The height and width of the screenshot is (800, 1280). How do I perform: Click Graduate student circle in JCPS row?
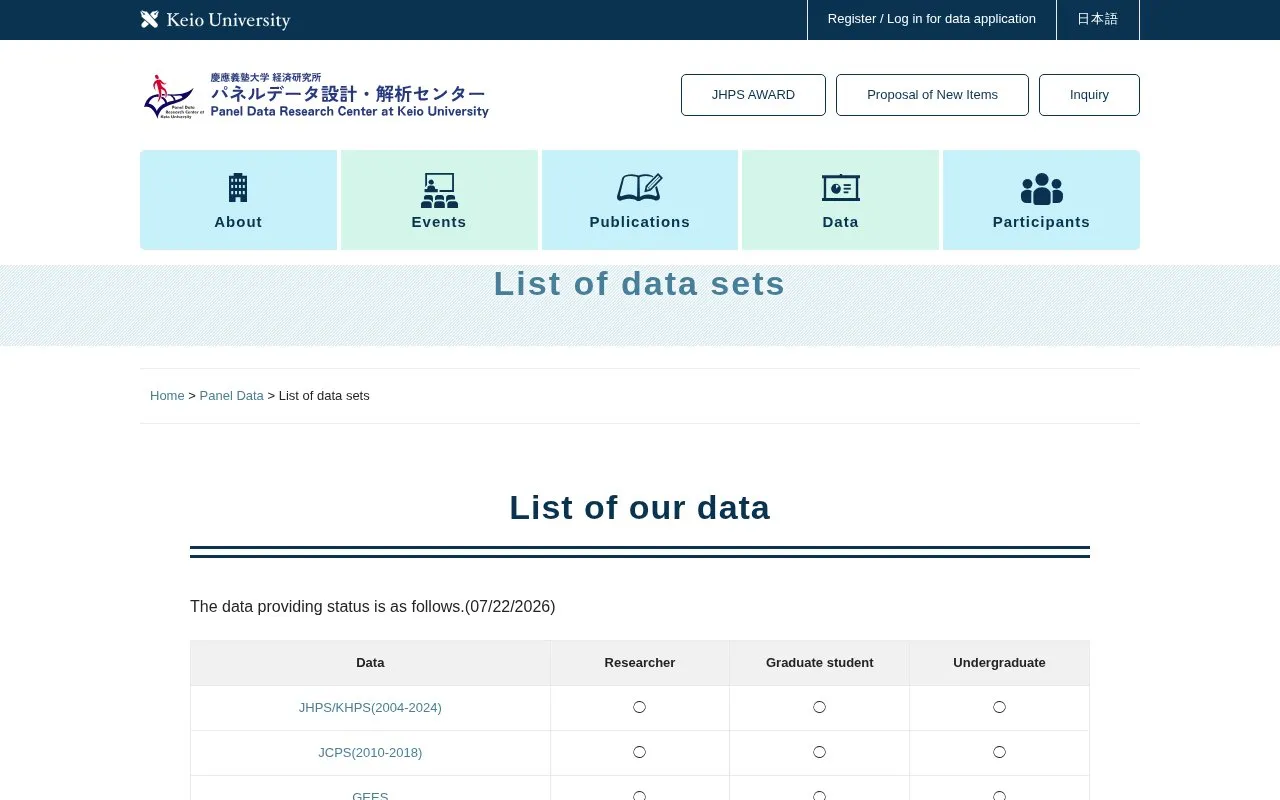pyautogui.click(x=820, y=752)
